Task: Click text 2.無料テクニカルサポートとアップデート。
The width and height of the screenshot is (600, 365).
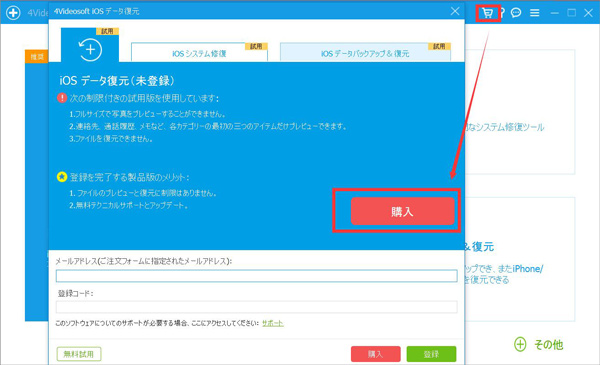Action: [x=129, y=205]
